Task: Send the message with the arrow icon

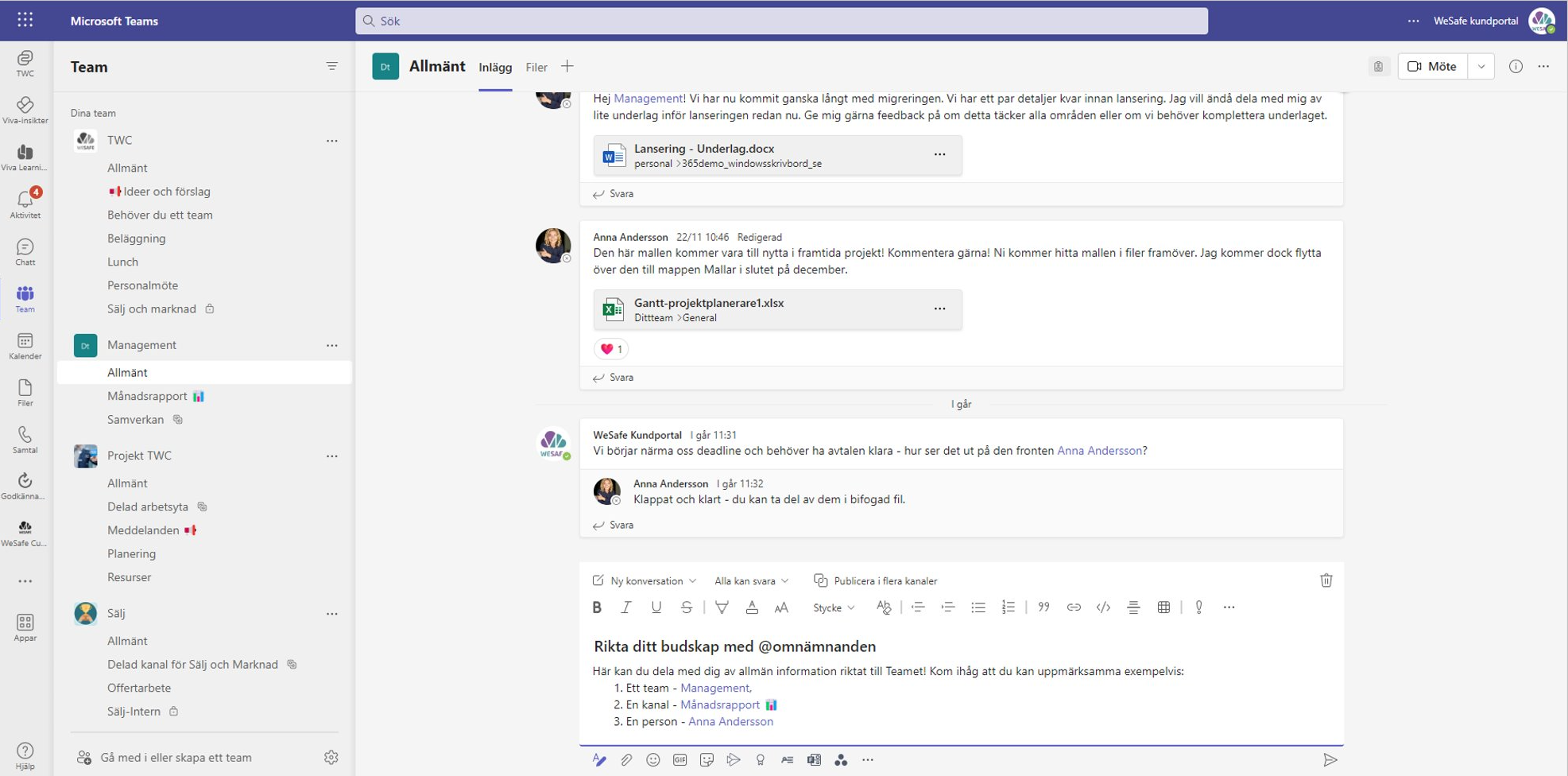Action: (x=1330, y=760)
